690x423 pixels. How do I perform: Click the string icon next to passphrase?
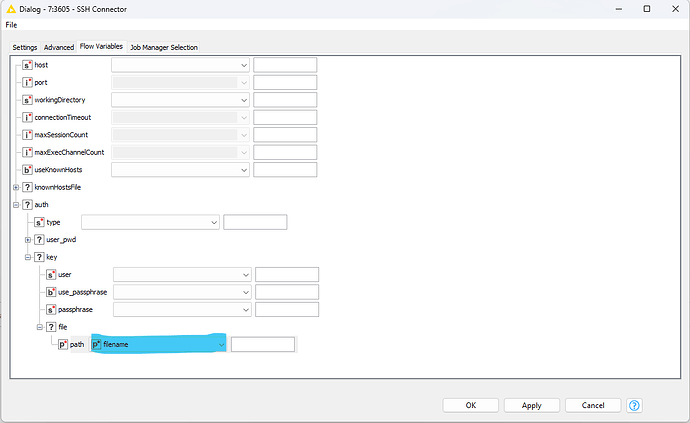[x=52, y=310]
